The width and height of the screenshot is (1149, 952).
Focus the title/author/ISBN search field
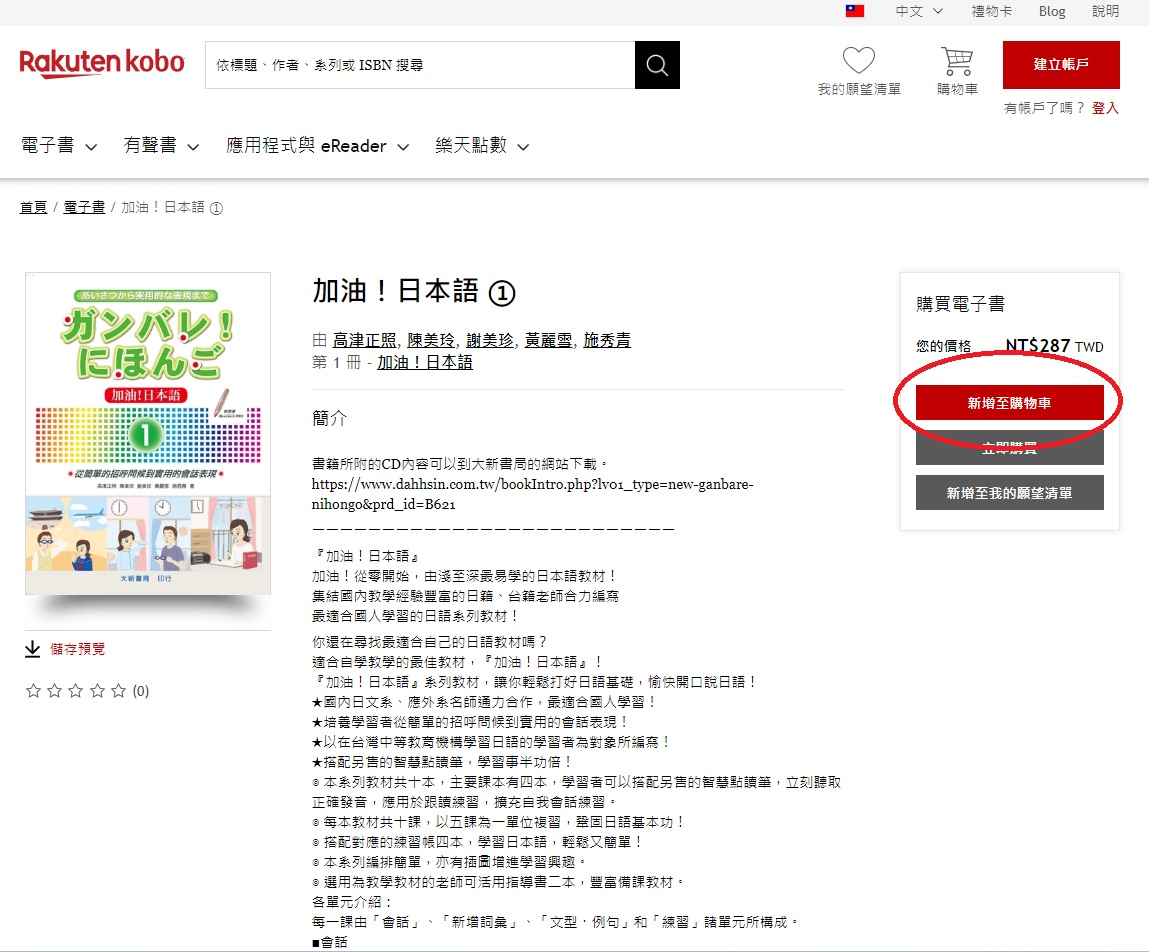[420, 65]
